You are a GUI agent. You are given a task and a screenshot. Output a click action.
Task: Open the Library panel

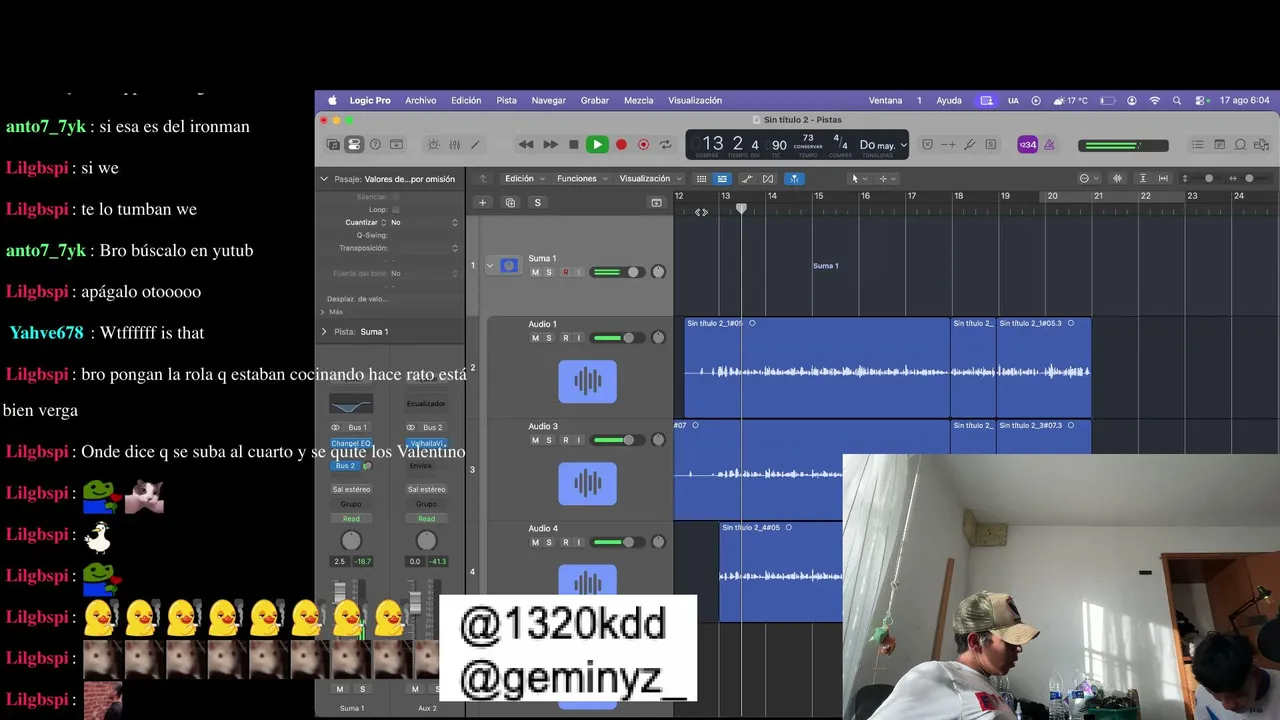click(333, 145)
